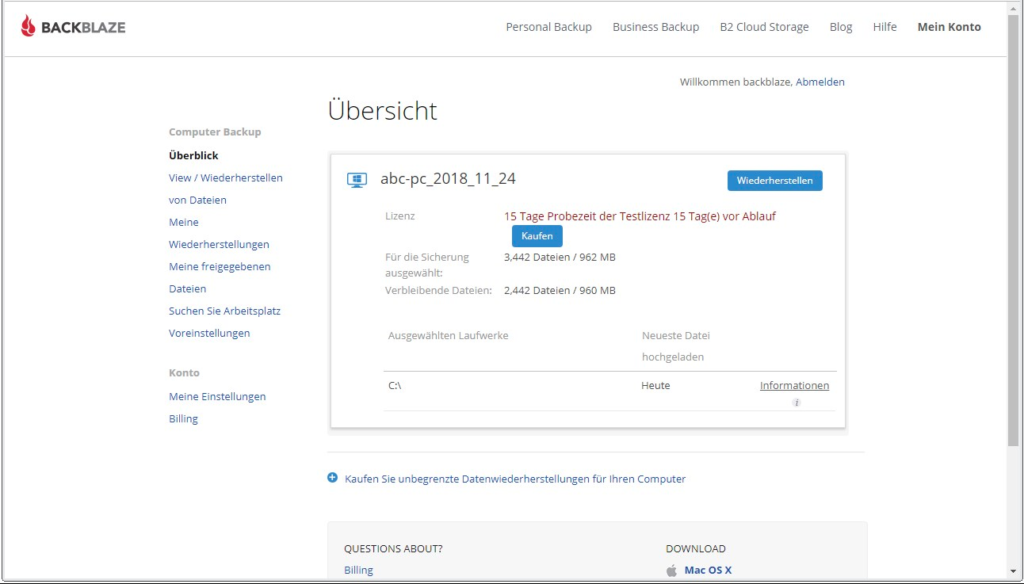Viewport: 1024px width, 584px height.
Task: Click the '3,442 Dateien / 962 MB' value
Action: (x=560, y=257)
